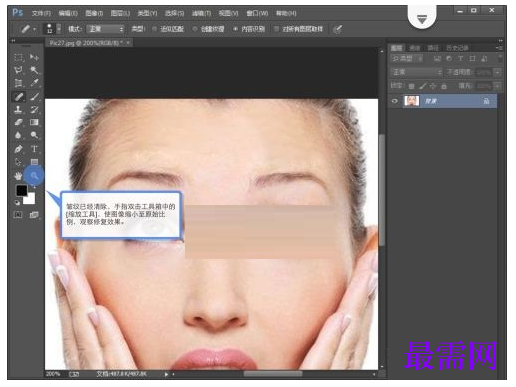Viewport: 516px width, 387px height.
Task: Click the zoom percentage field in status bar
Action: pyautogui.click(x=53, y=374)
